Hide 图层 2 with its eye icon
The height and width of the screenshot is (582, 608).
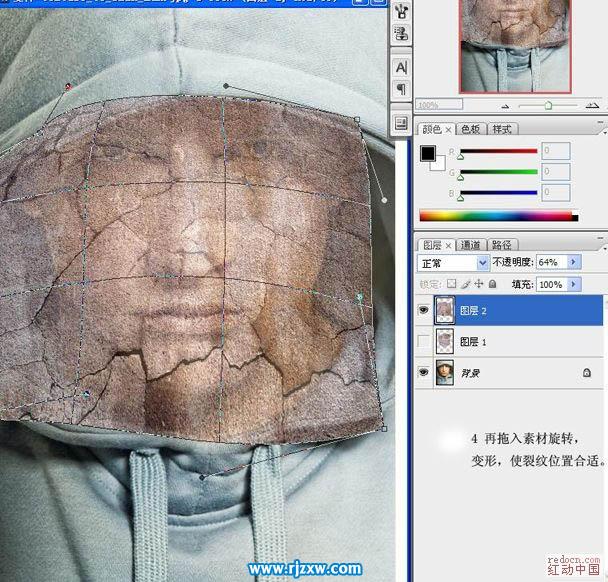[423, 310]
